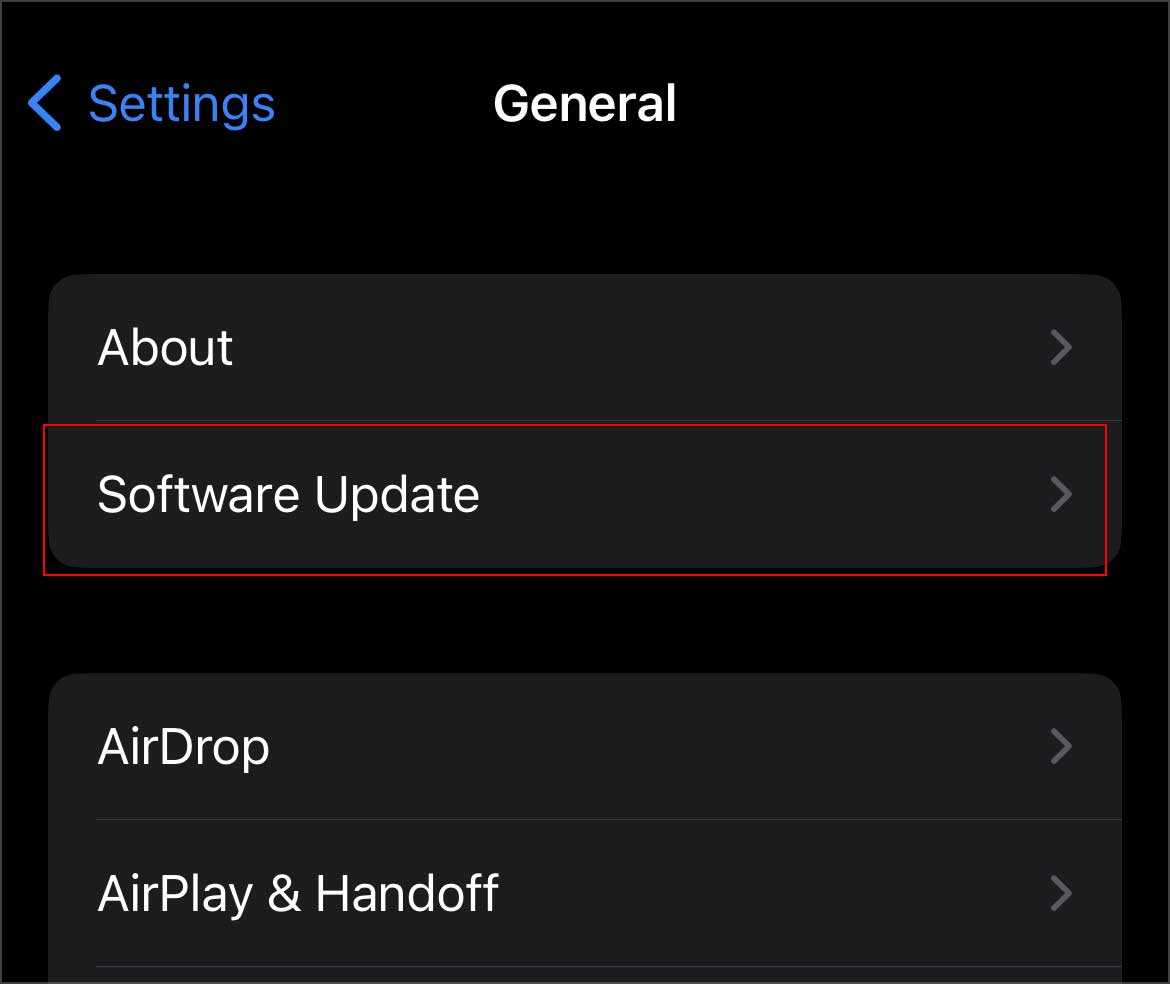Expand AirDrop using its right chevron
The height and width of the screenshot is (984, 1170).
(x=1061, y=747)
